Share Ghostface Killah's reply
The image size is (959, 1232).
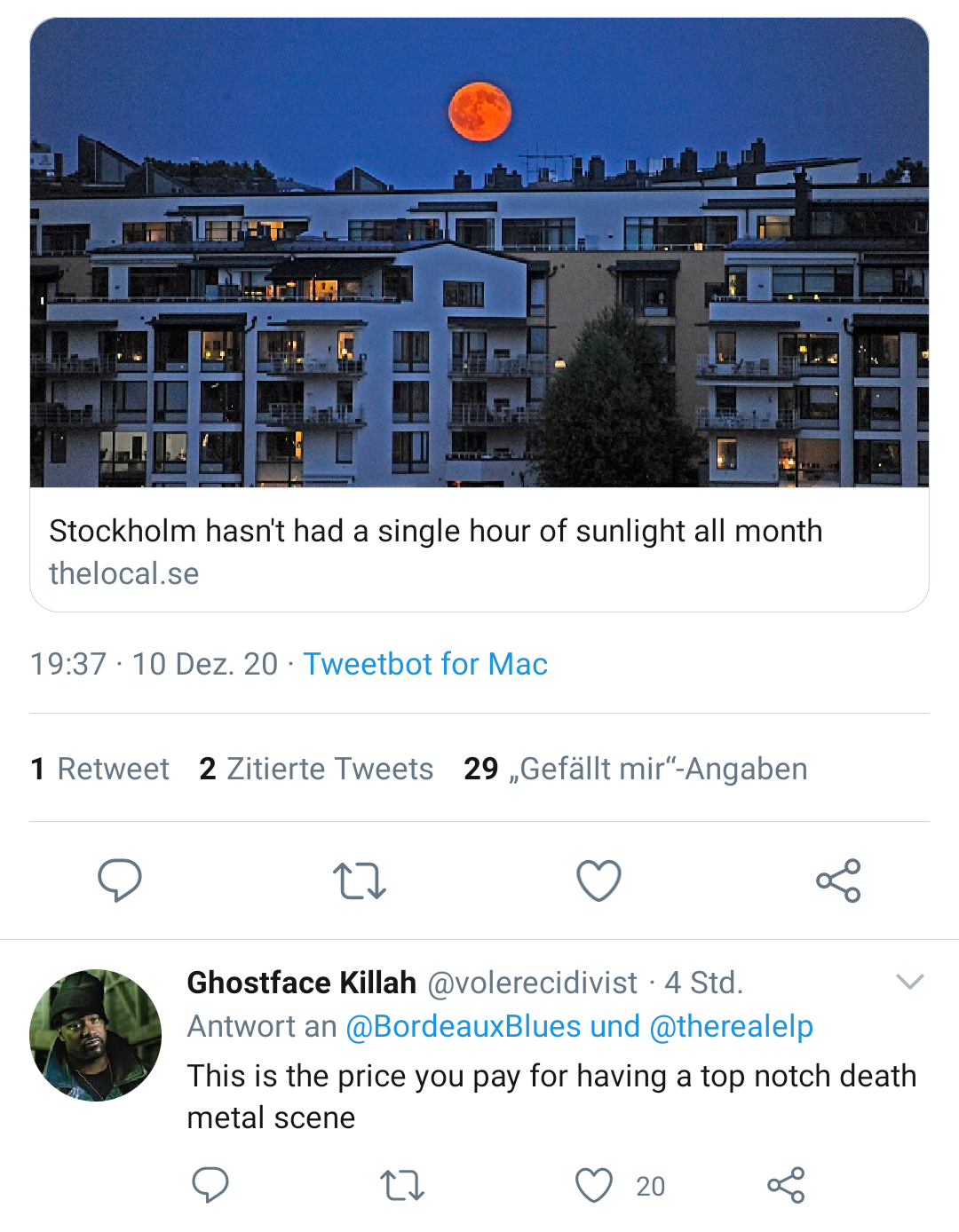786,1185
